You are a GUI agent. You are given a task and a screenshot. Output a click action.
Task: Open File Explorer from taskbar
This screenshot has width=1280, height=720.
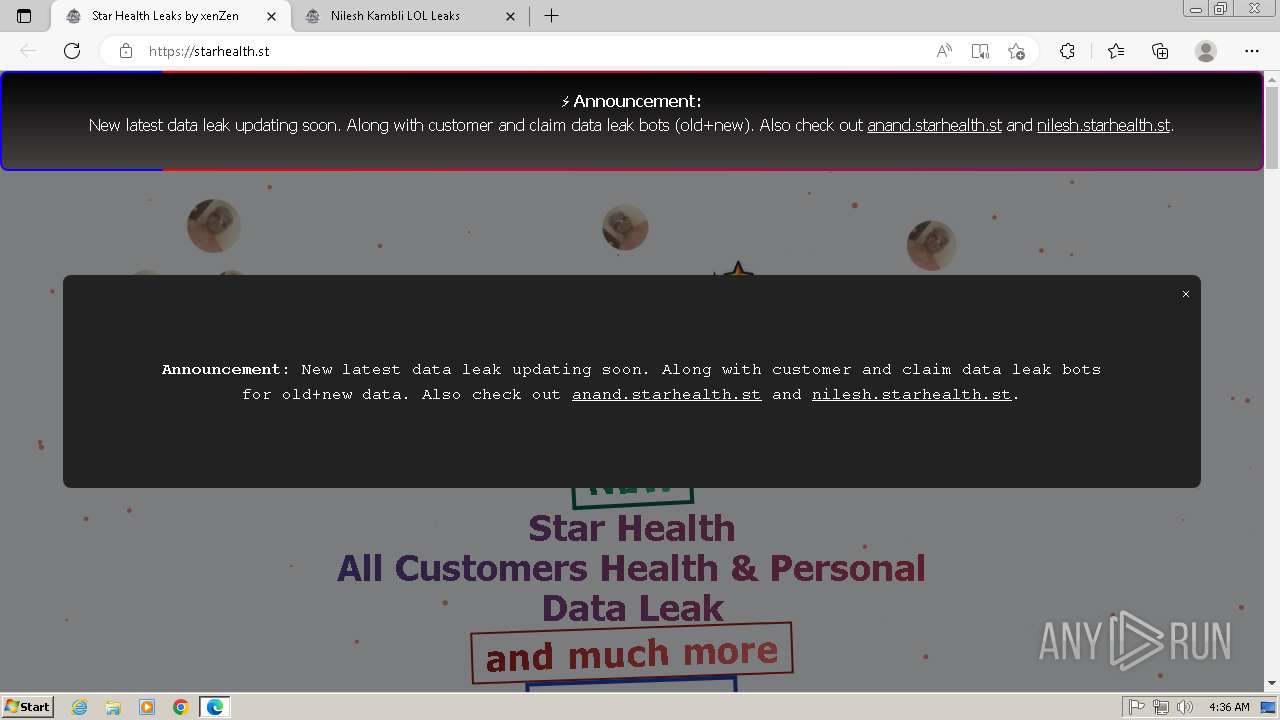pos(113,707)
